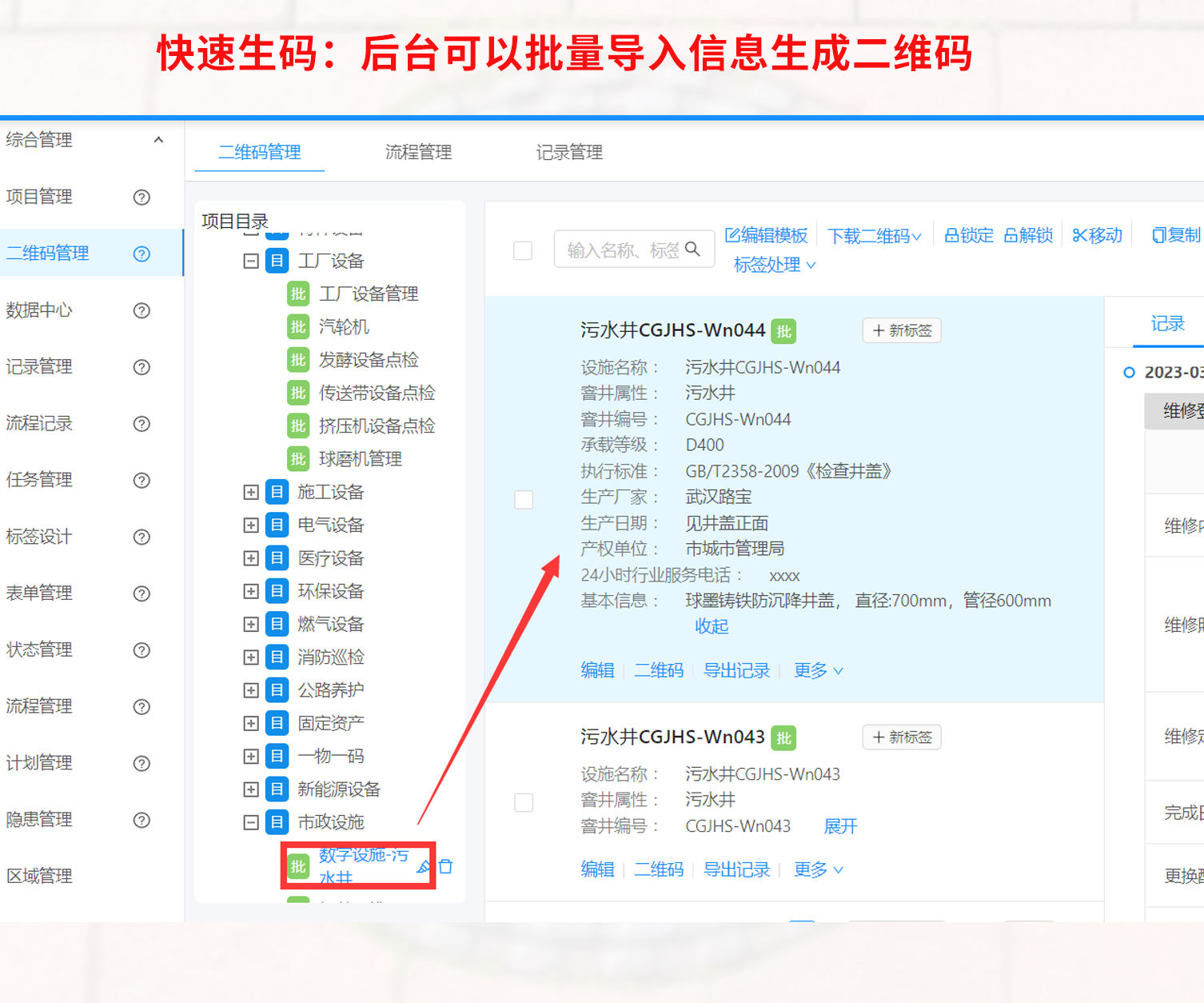The image size is (1204, 1003).
Task: Click the edit pencil icon beside 数字设施-污水井
Action: tap(424, 865)
